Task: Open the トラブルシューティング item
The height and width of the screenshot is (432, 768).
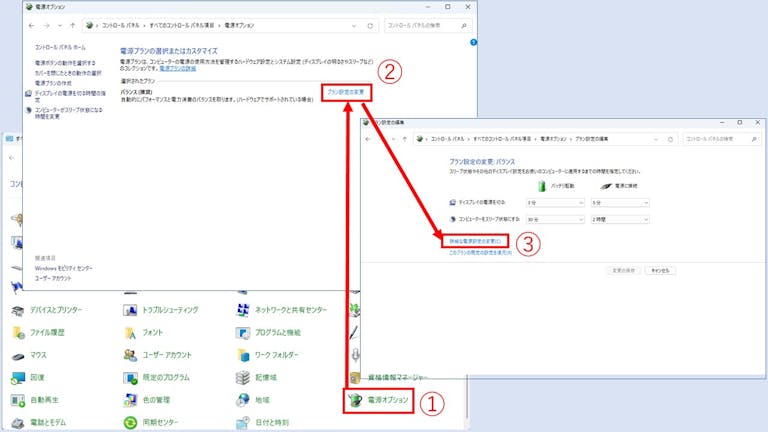Action: pyautogui.click(x=161, y=310)
